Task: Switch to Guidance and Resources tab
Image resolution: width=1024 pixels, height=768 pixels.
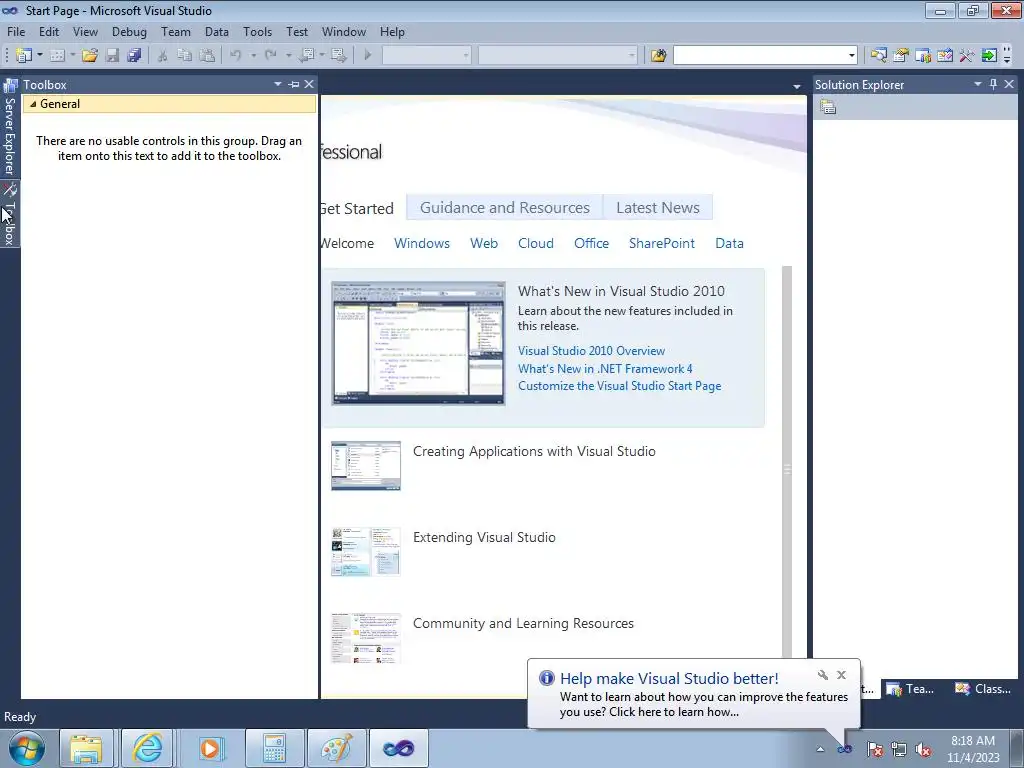Action: click(x=505, y=208)
